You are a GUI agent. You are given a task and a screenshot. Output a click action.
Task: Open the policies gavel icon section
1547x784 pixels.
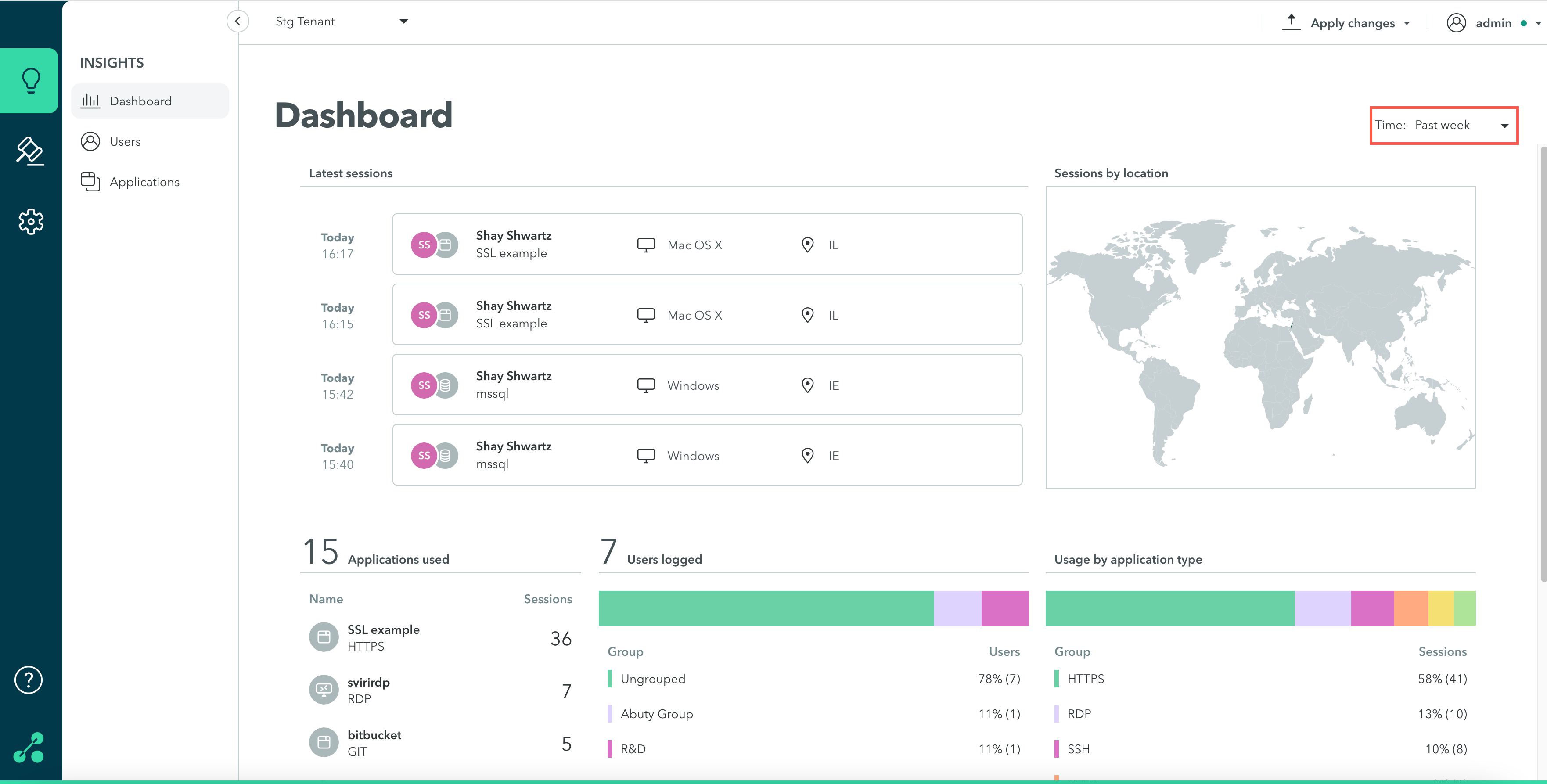30,151
